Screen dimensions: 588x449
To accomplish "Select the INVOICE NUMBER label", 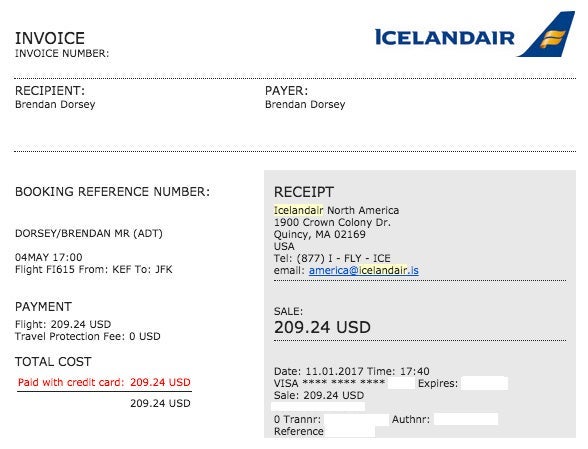I will pos(62,53).
